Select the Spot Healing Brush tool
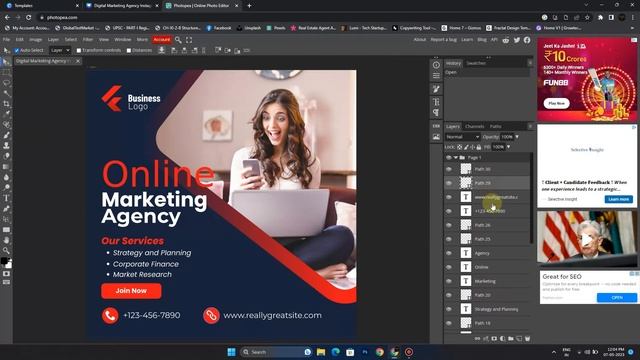Viewport: 640px width, 360px height. pyautogui.click(x=6, y=125)
